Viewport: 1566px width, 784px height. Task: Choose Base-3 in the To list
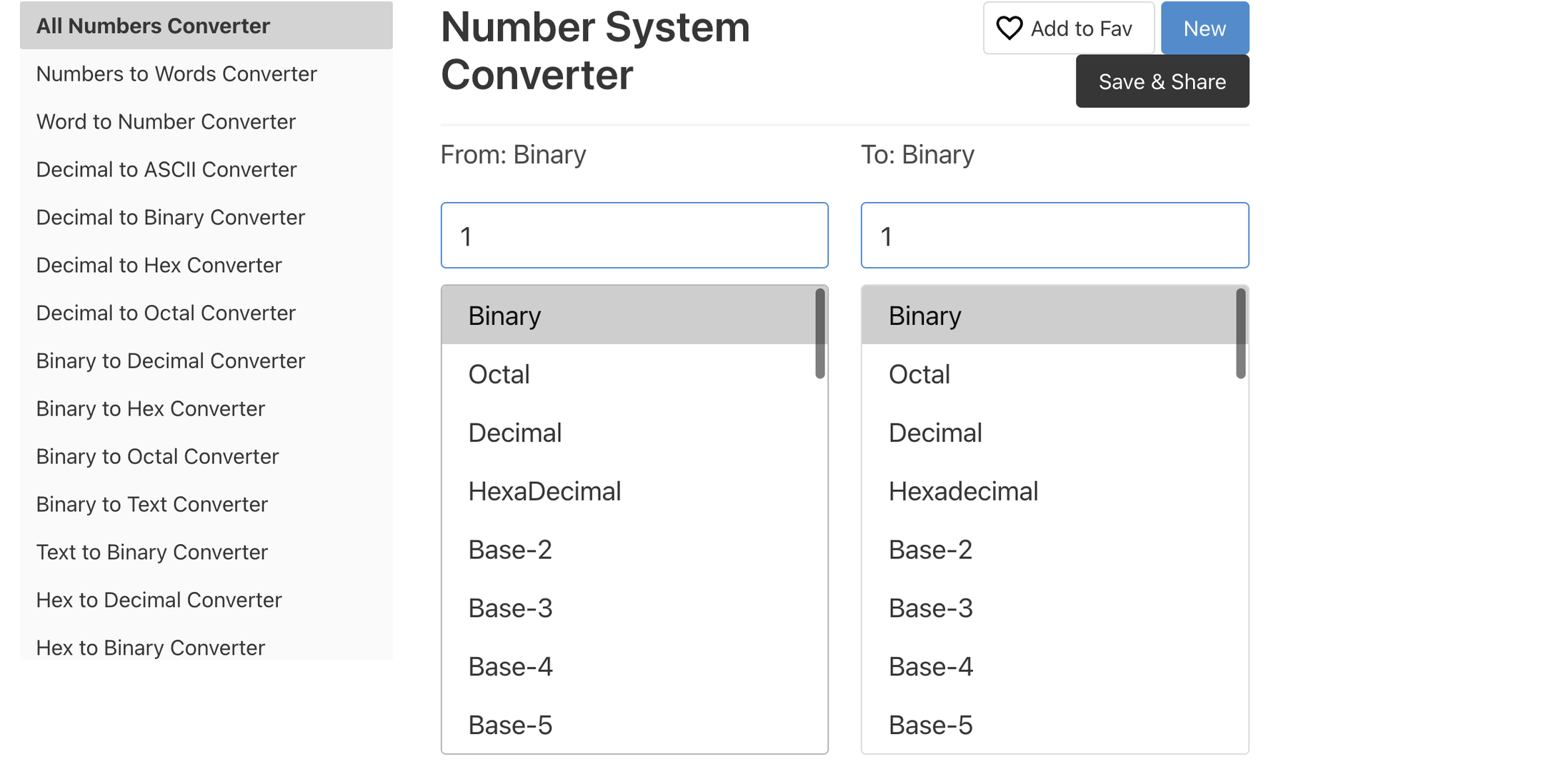(1049, 608)
